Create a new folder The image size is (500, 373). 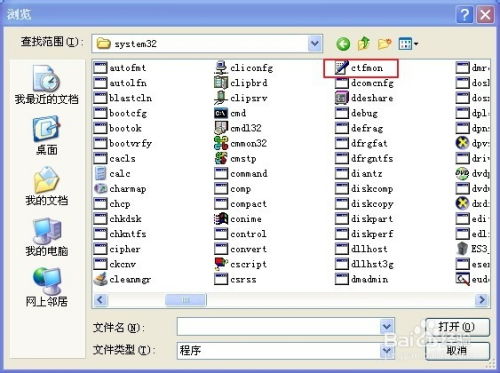pos(384,44)
